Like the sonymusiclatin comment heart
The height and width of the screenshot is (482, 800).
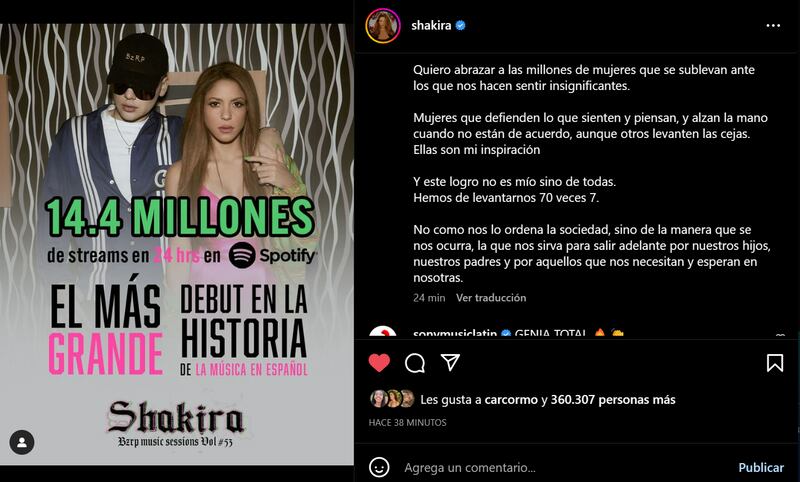tap(780, 335)
